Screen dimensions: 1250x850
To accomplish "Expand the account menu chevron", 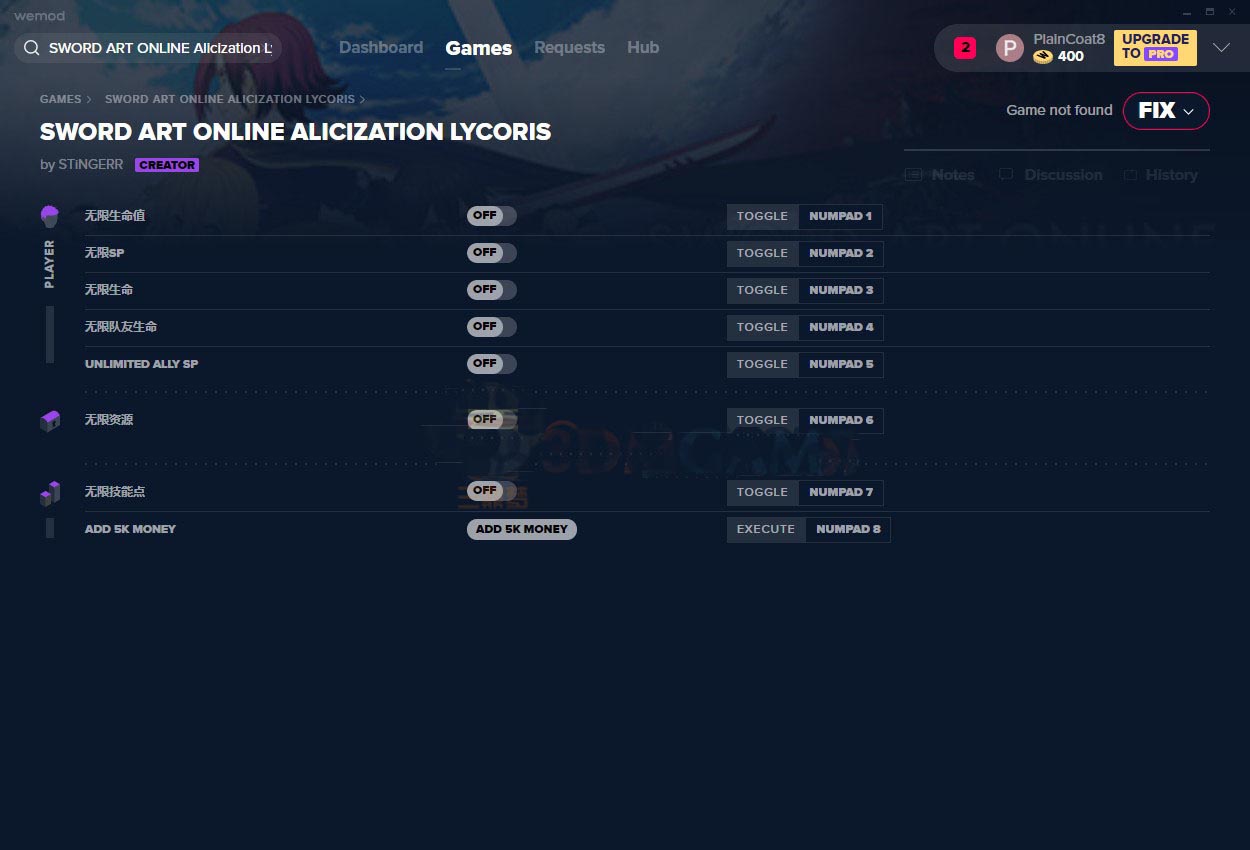I will point(1221,48).
